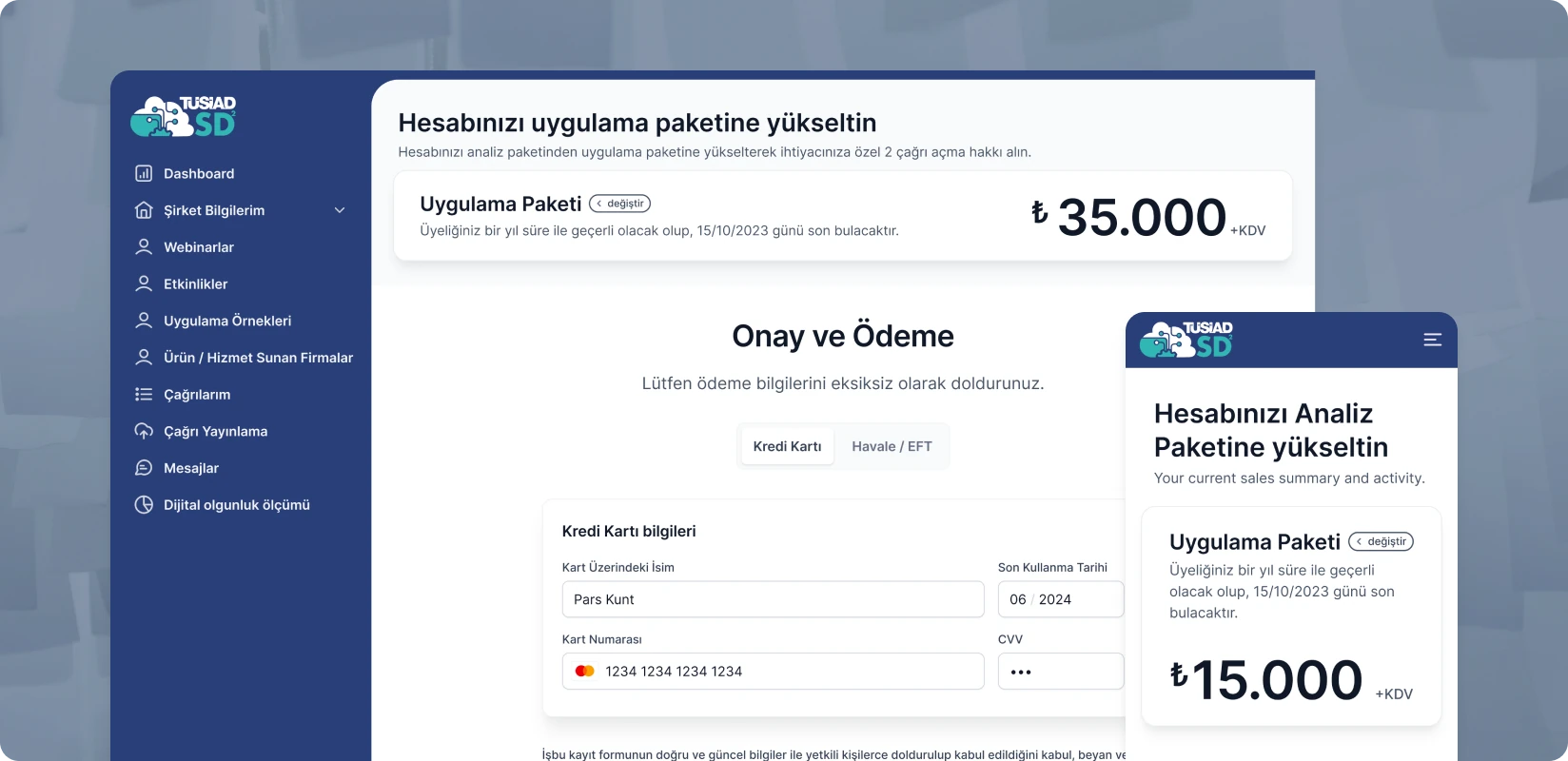Click the Hesabınızı Analiz Paketine yükseltin heading
The width and height of the screenshot is (1568, 761).
(x=1271, y=430)
